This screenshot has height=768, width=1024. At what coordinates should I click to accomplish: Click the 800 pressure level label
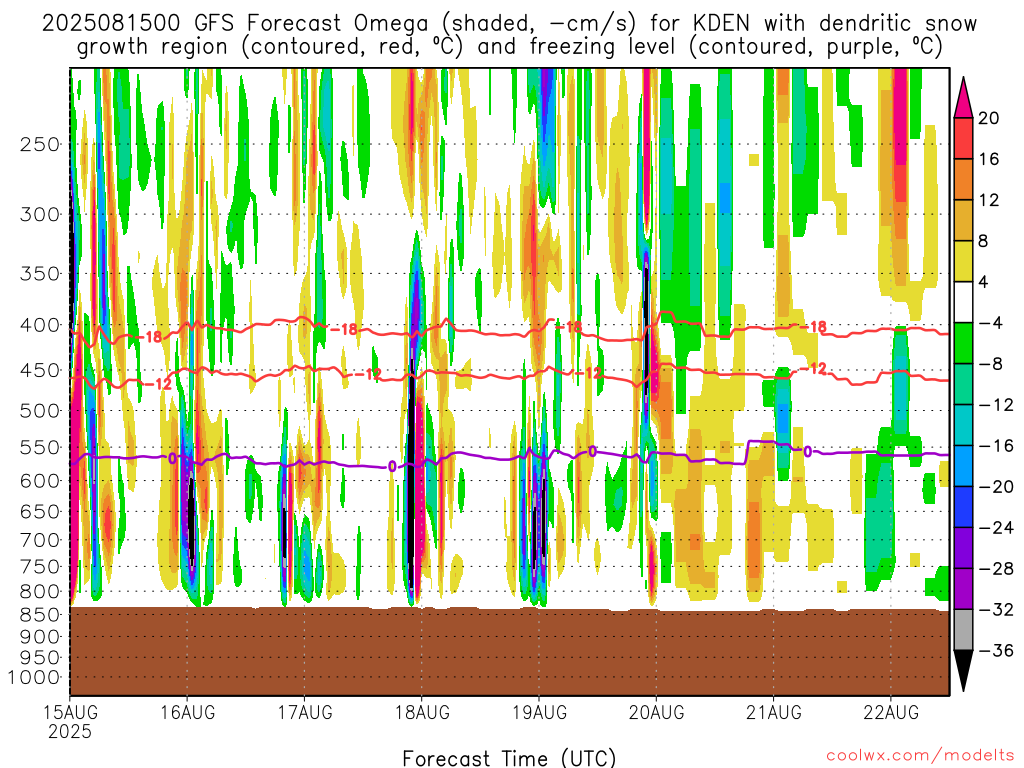pos(40,591)
